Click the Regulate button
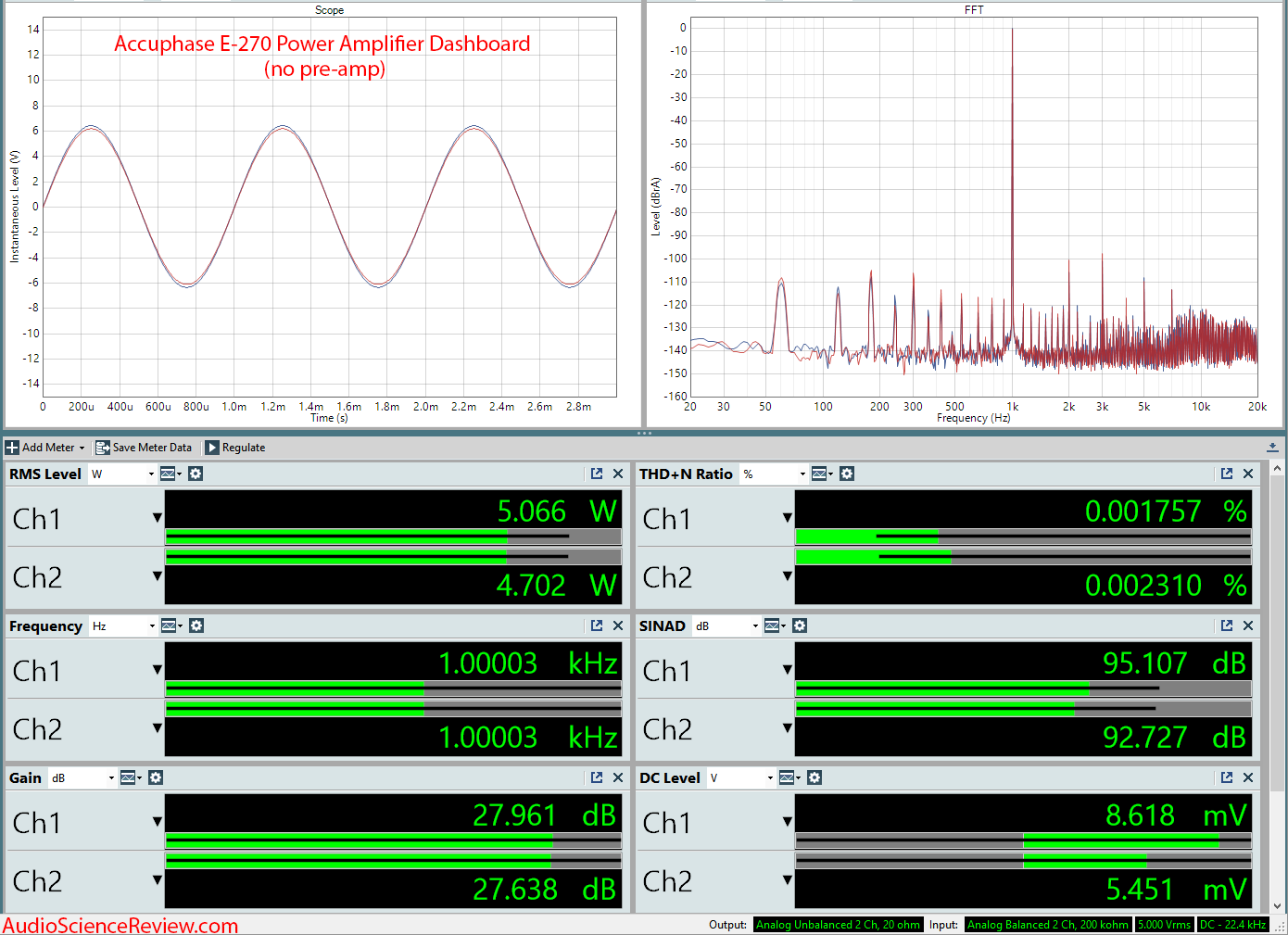Viewport: 1288px width, 935px height. click(x=235, y=448)
